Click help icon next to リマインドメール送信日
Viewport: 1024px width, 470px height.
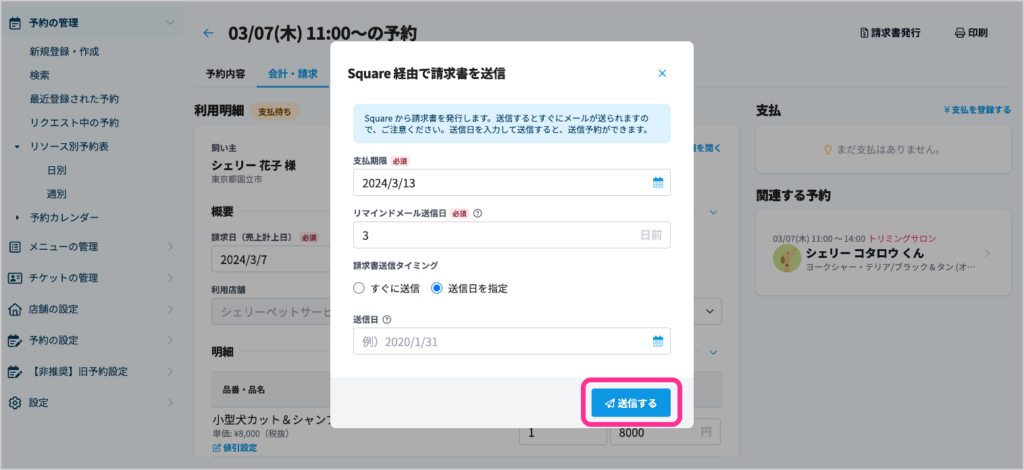click(477, 213)
